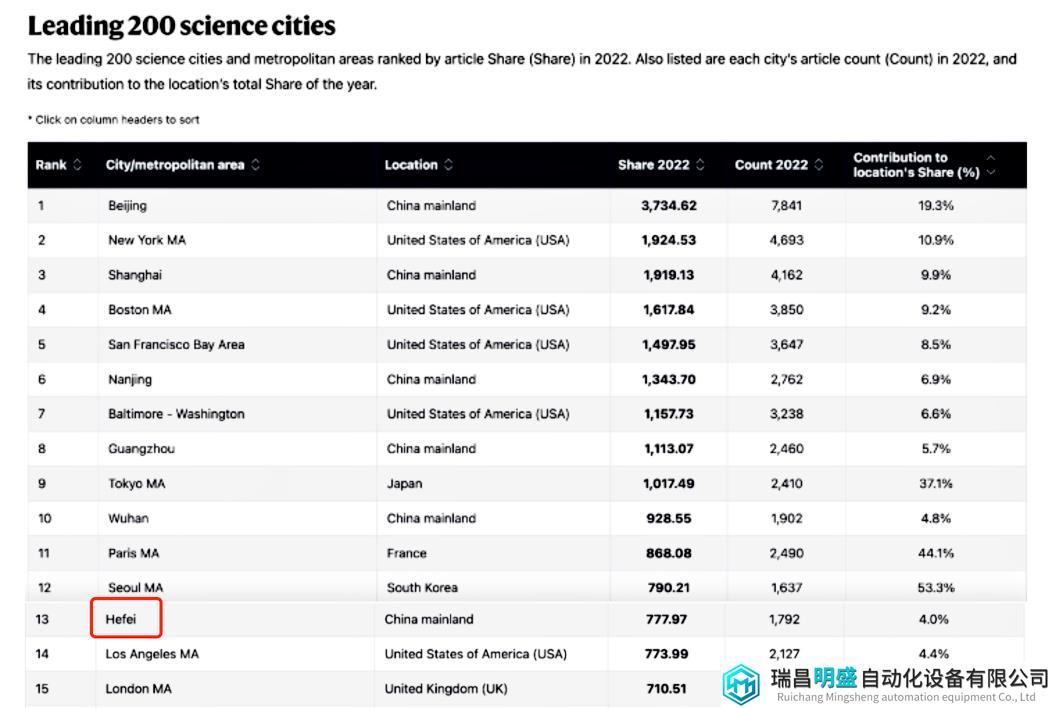Select London MA in the table

pos(138,689)
